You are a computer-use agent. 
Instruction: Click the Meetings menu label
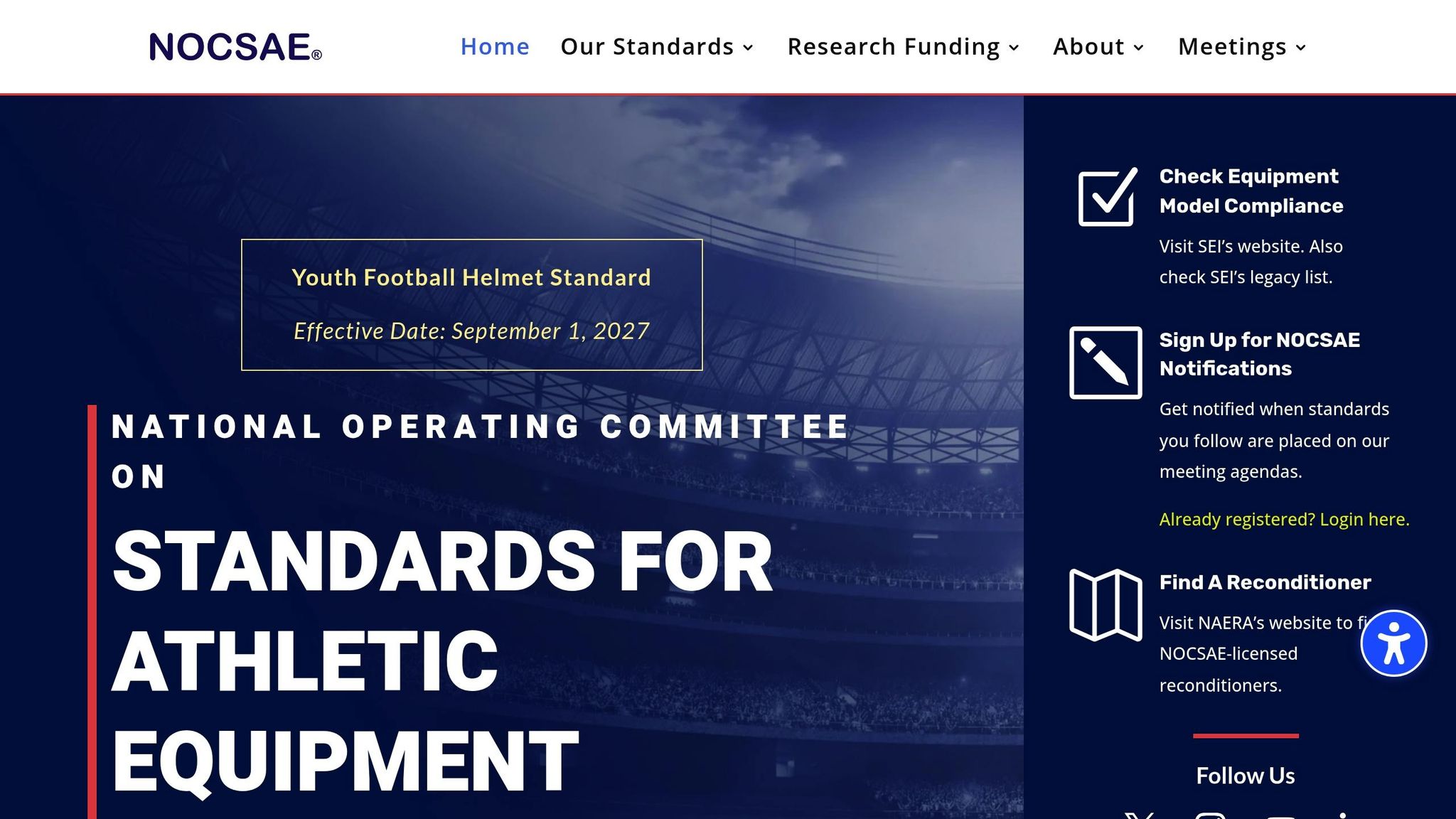tap(1232, 47)
